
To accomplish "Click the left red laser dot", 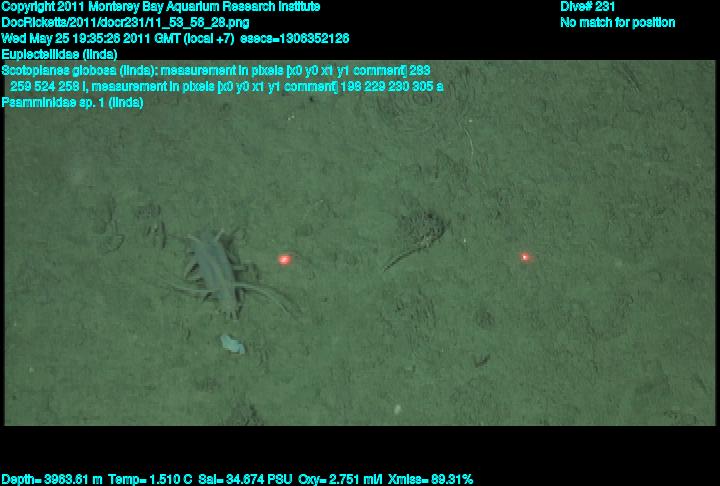I will 285,260.
